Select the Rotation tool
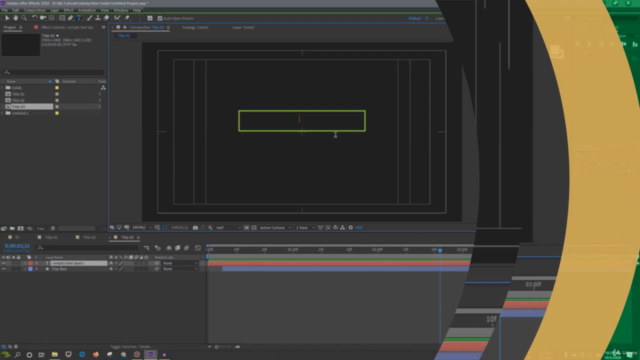 click(35, 18)
